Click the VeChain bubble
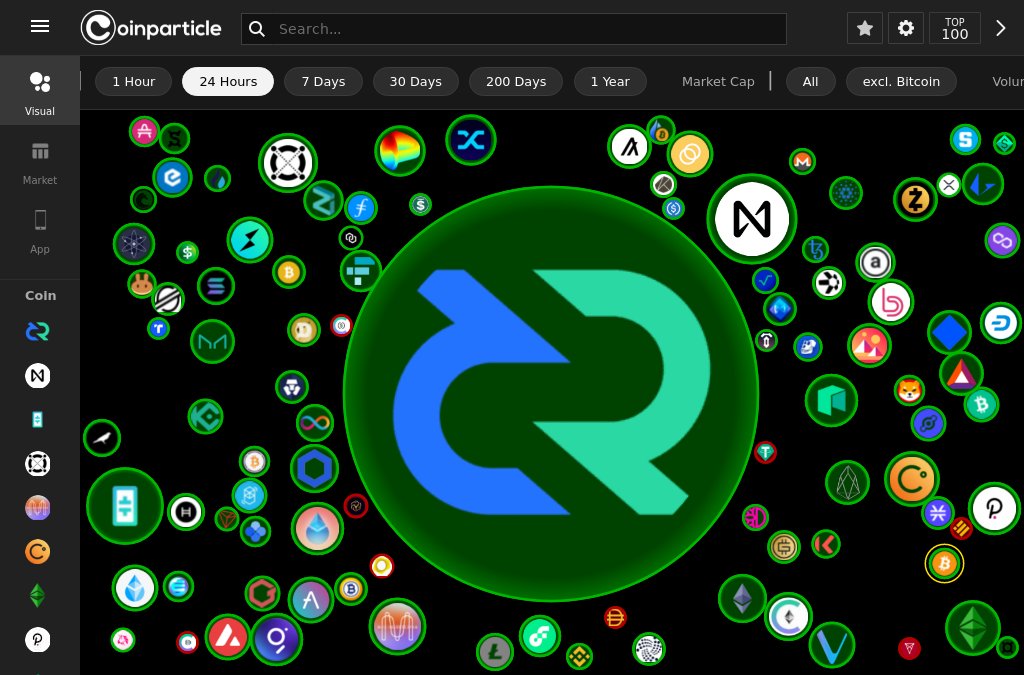Screen dimensions: 1024x675 point(832,646)
